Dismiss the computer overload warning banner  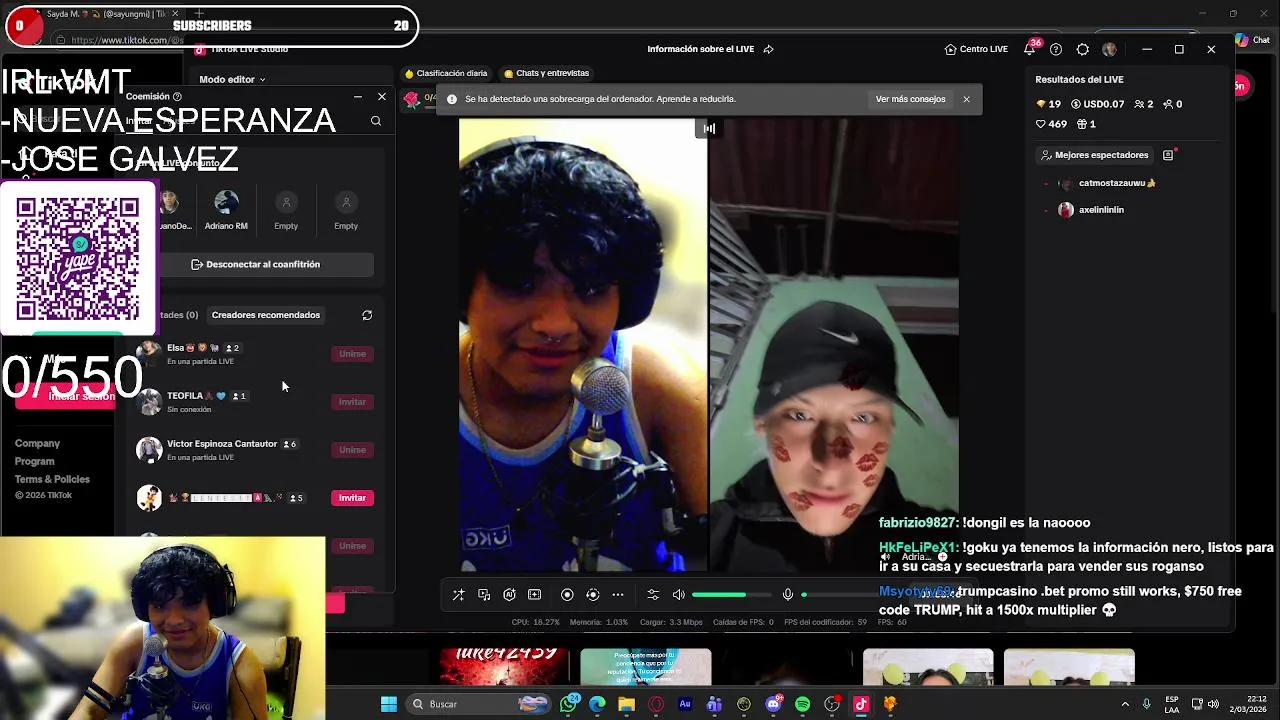pyautogui.click(x=966, y=99)
